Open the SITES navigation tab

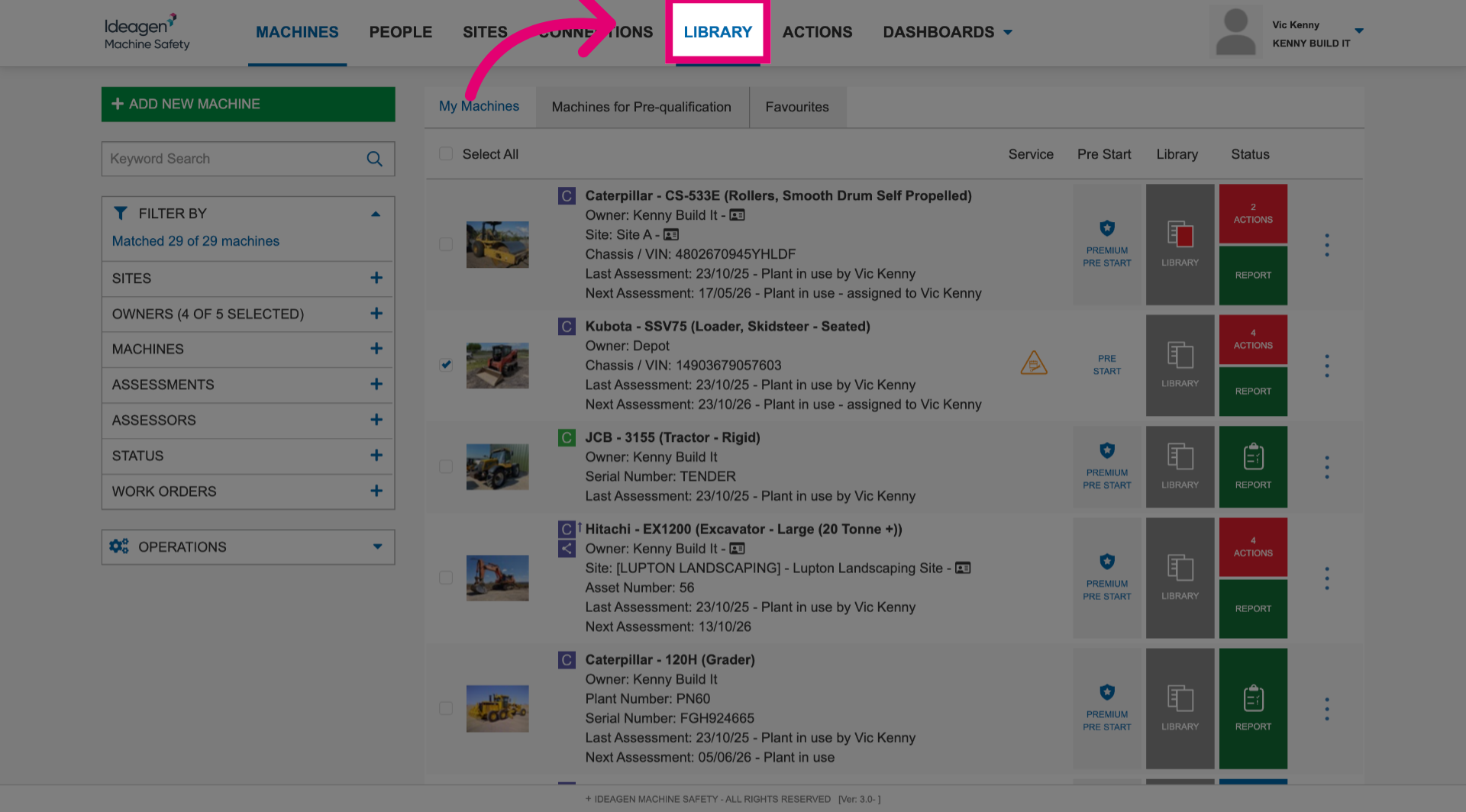[x=485, y=32]
